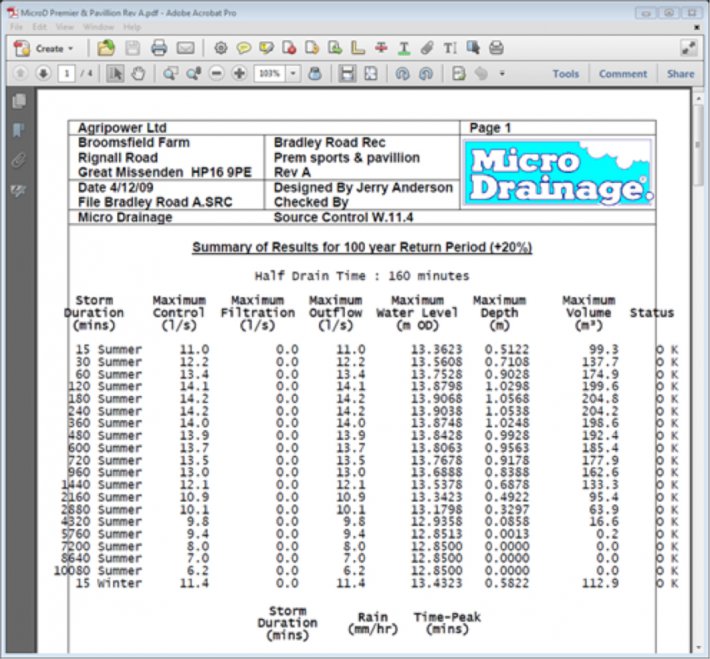The width and height of the screenshot is (710, 659).
Task: Print the document with the printer icon
Action: (x=159, y=48)
